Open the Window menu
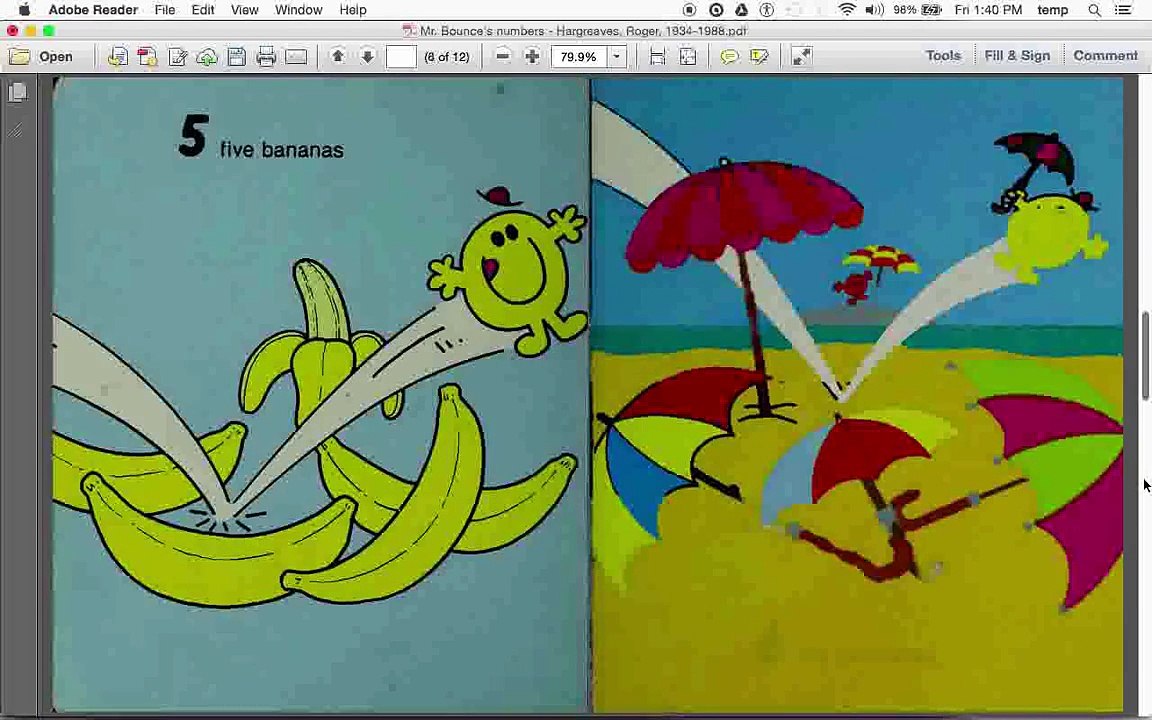The width and height of the screenshot is (1152, 720). coord(298,10)
